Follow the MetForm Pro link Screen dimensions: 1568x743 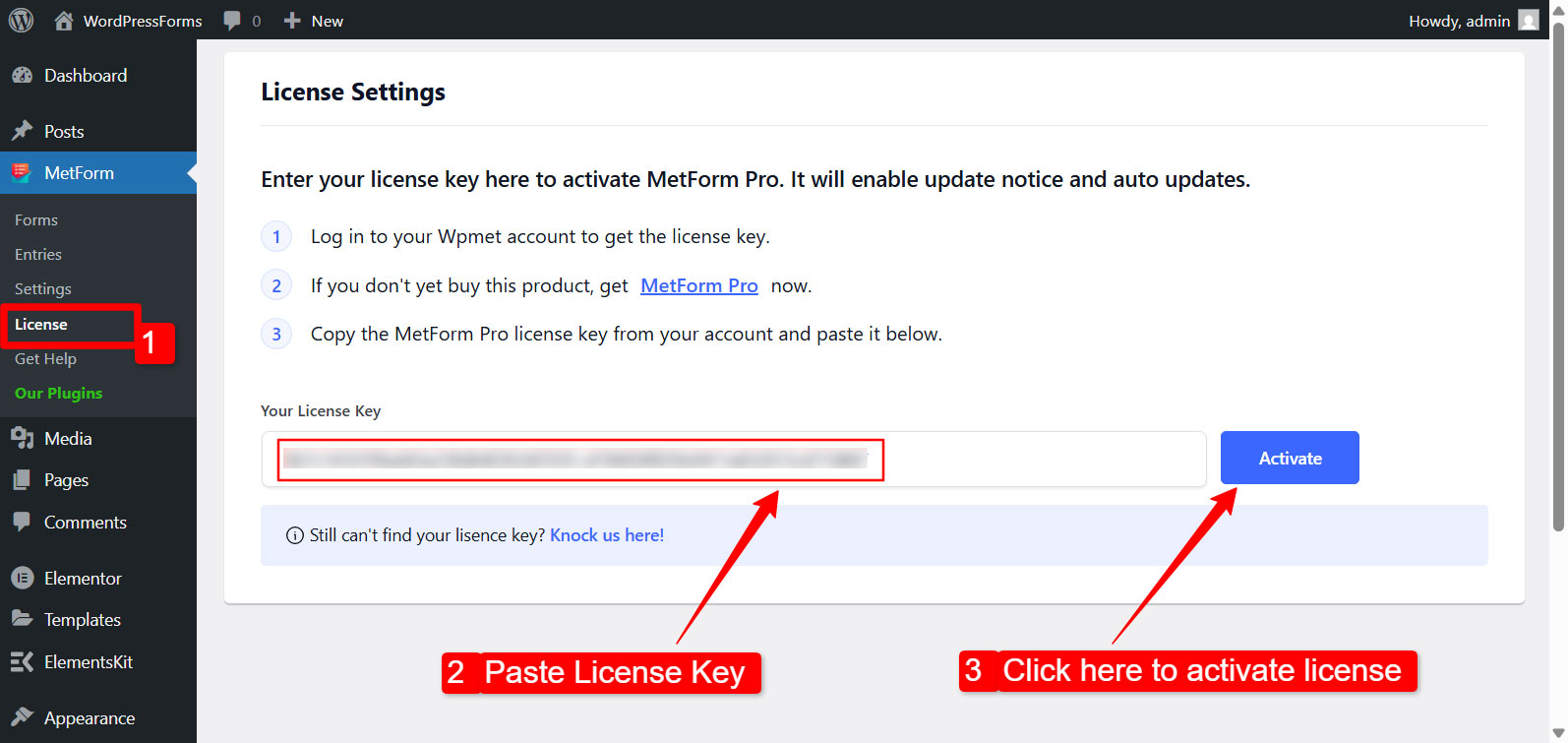tap(699, 285)
